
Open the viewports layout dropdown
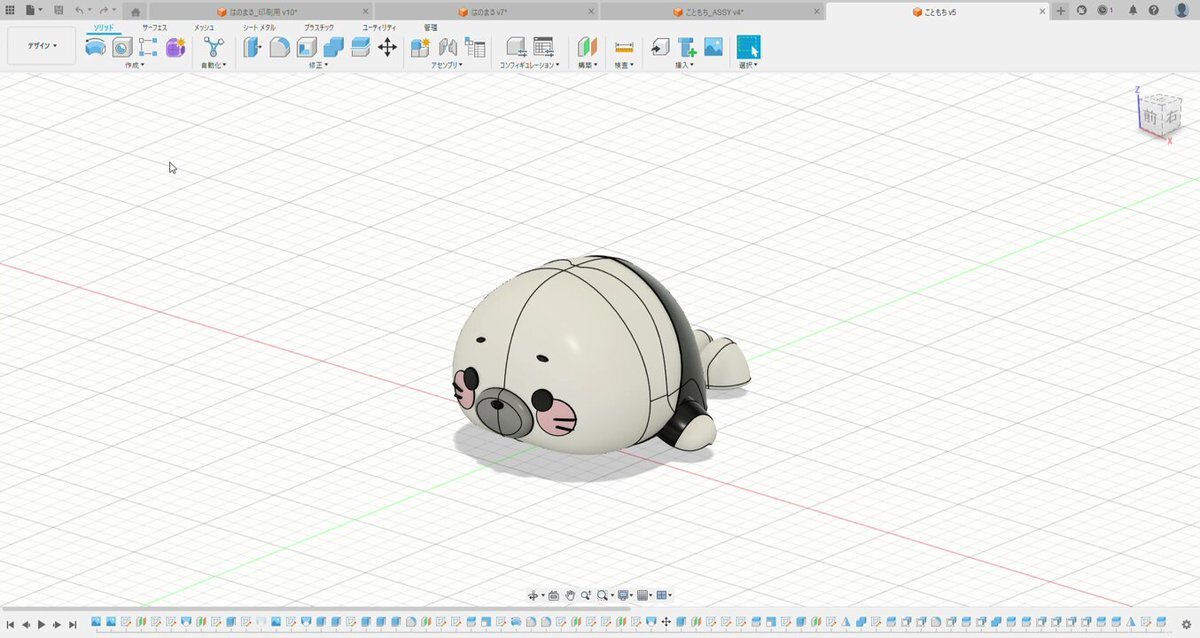664,595
